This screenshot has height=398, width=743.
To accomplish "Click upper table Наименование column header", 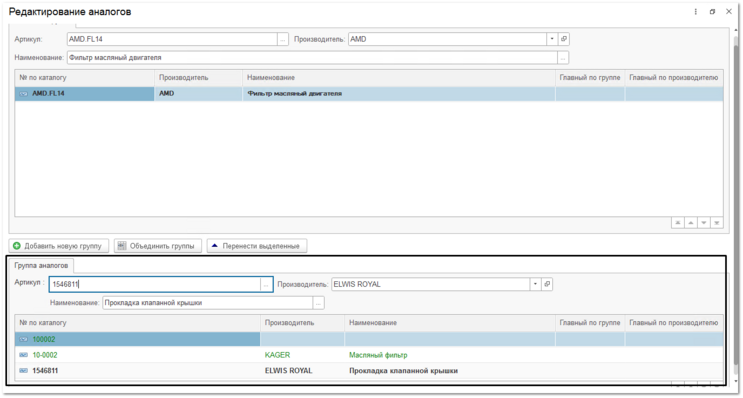I will [x=399, y=78].
